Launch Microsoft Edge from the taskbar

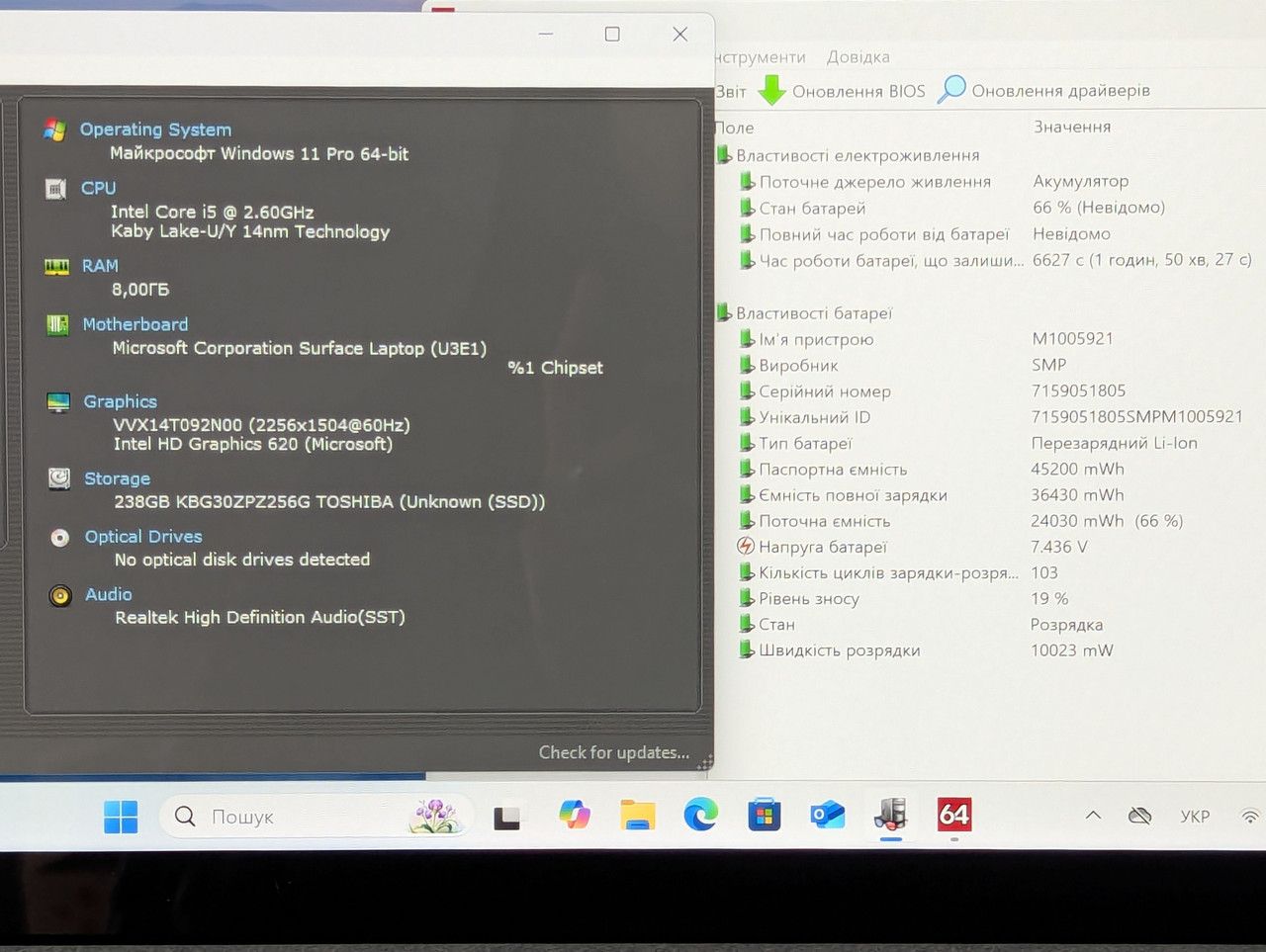701,816
